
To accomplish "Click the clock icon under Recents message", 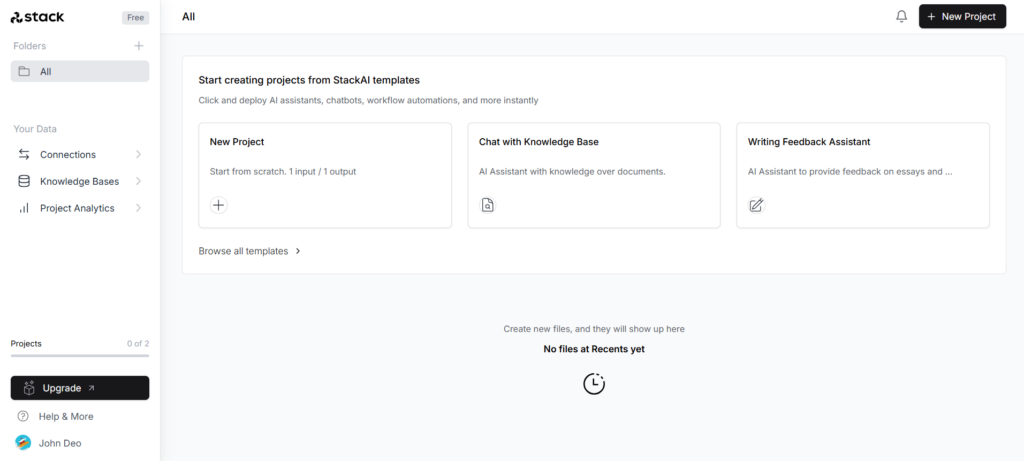I will point(594,383).
